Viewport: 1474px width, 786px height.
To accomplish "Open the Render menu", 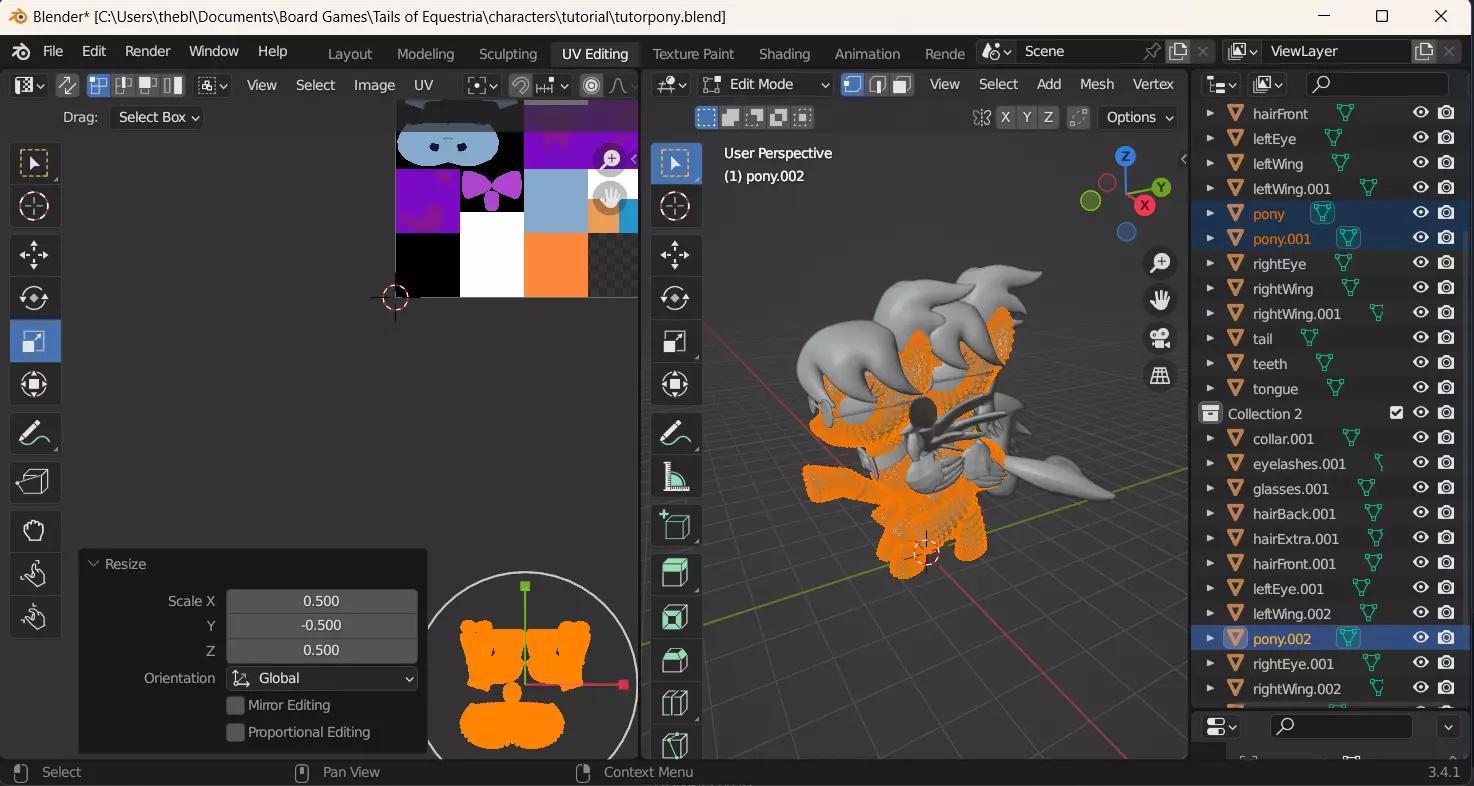I will point(147,51).
